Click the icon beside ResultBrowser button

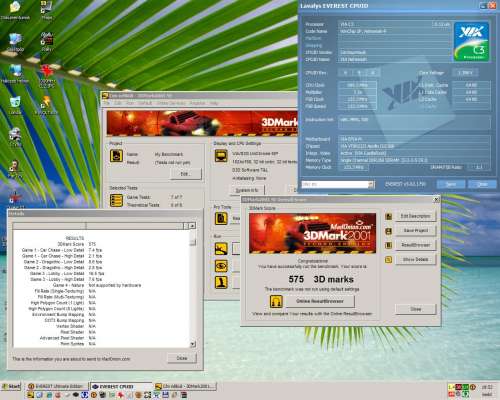388,245
